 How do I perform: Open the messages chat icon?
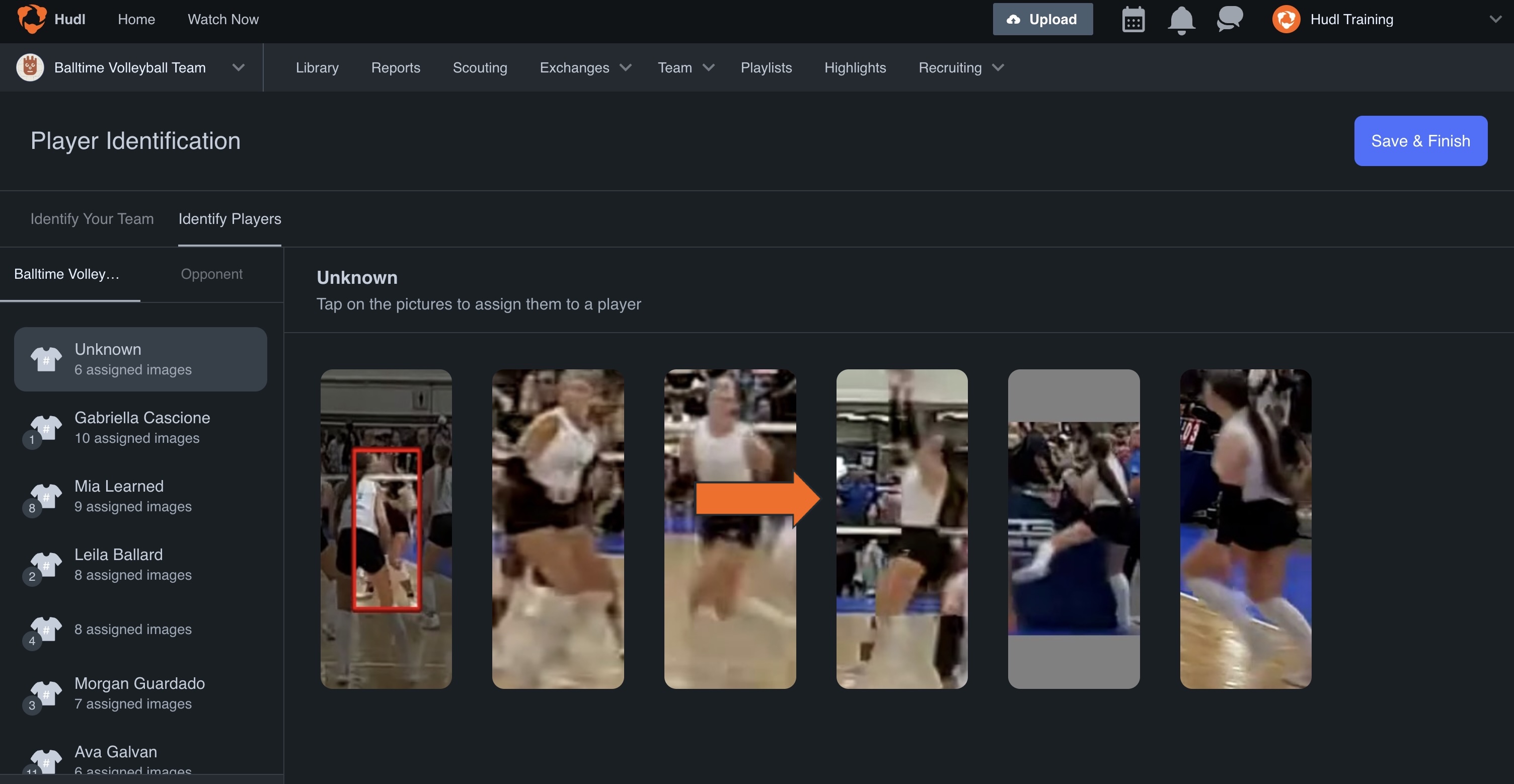[x=1230, y=19]
